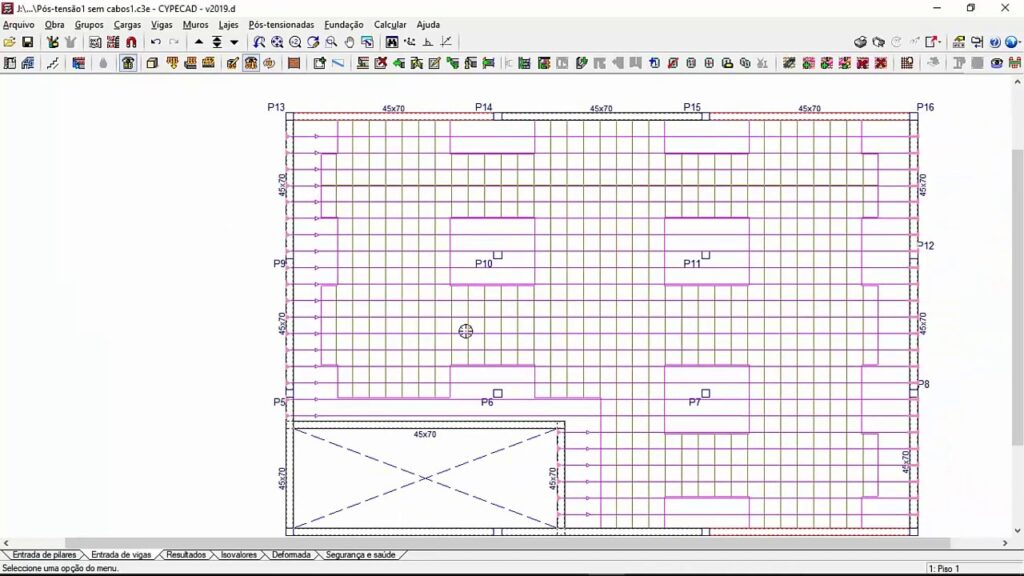Screen dimensions: 1024x576
Task: Open the blue help question-mark dropdown
Action: coord(996,42)
